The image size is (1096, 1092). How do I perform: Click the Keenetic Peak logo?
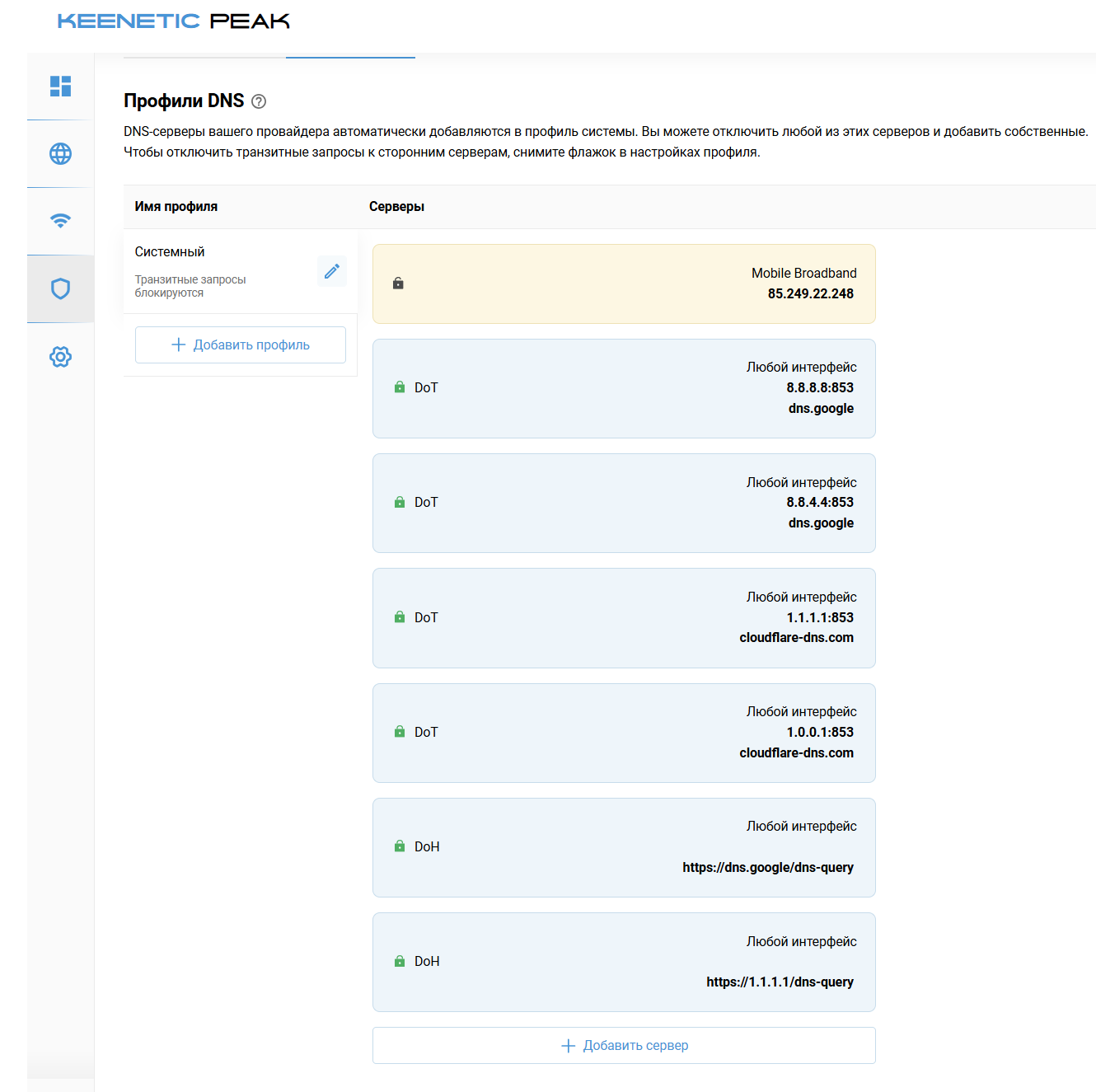click(x=173, y=21)
